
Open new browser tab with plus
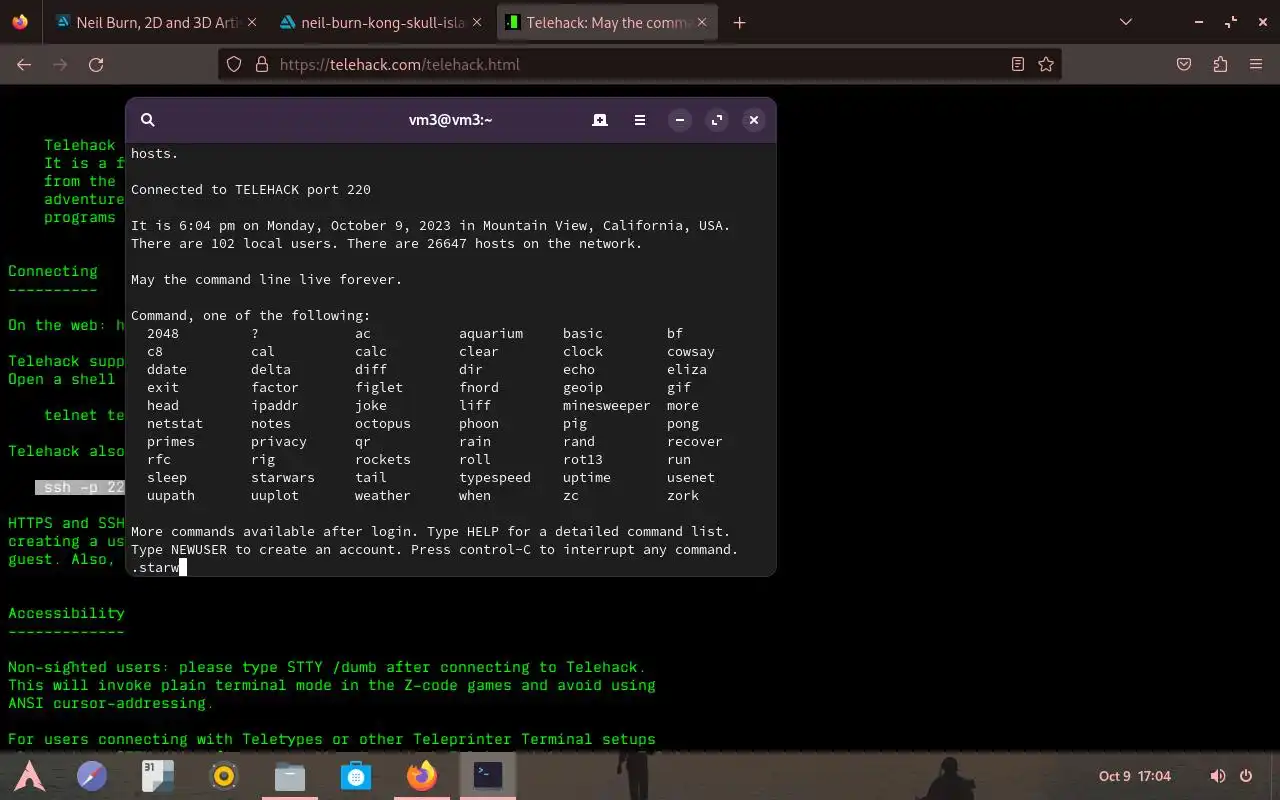coord(739,22)
